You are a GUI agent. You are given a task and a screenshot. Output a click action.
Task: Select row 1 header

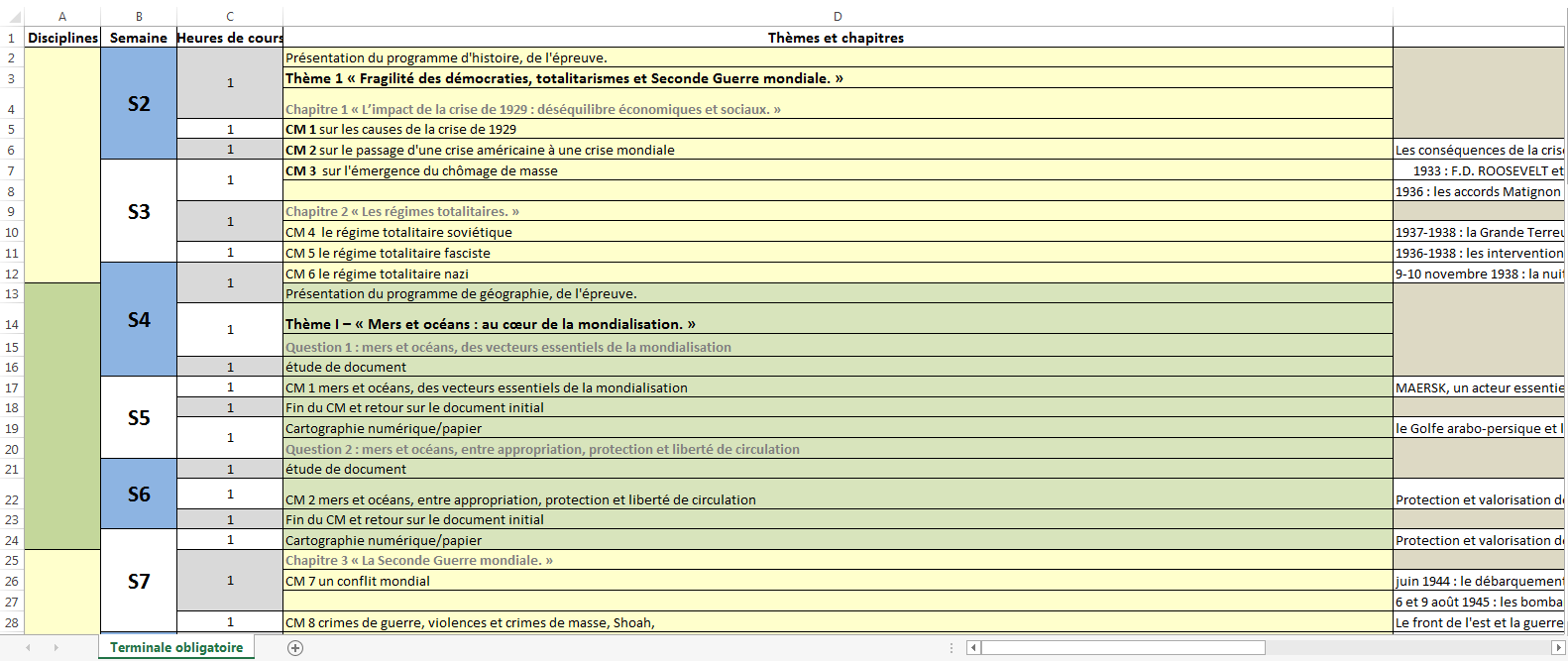point(12,38)
